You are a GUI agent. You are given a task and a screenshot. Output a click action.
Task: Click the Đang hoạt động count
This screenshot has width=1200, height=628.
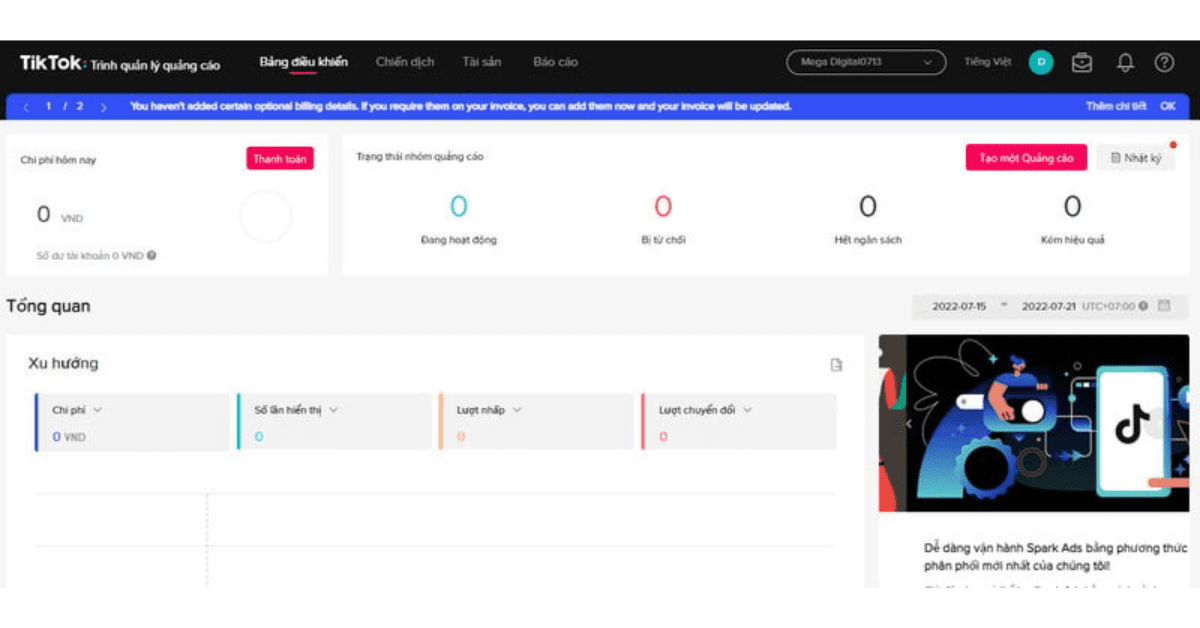[x=458, y=207]
